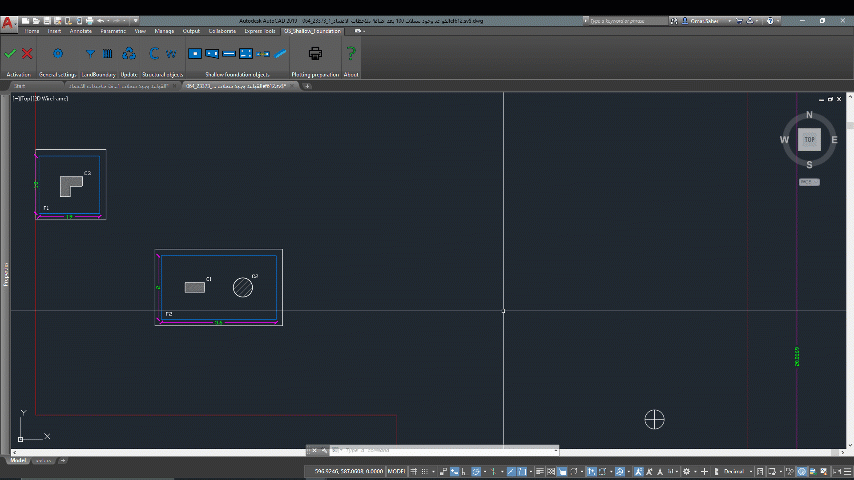Click the C-shaped Structural objects icon
This screenshot has height=480, width=854.
154,53
